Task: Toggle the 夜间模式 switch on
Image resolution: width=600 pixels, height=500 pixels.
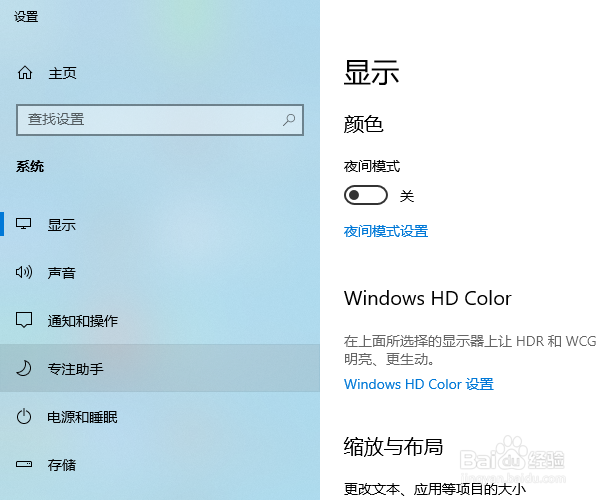Action: [365, 195]
